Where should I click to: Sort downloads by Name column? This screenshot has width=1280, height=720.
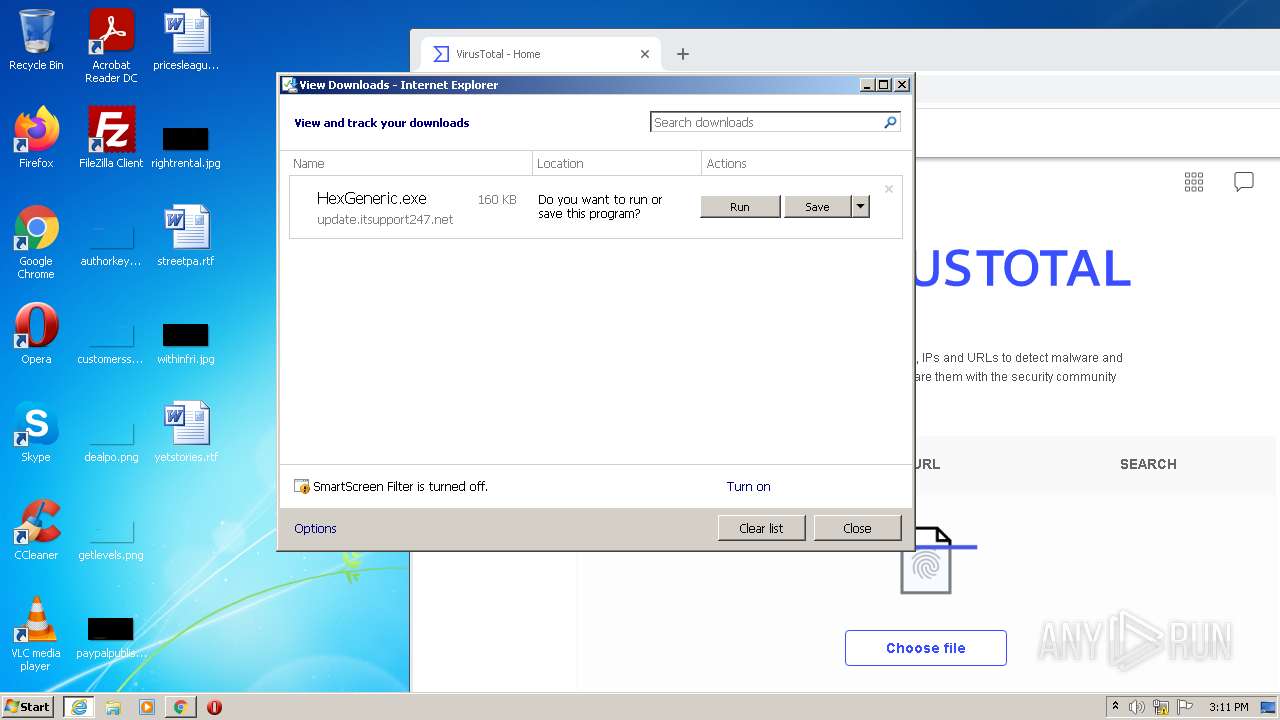pos(410,163)
